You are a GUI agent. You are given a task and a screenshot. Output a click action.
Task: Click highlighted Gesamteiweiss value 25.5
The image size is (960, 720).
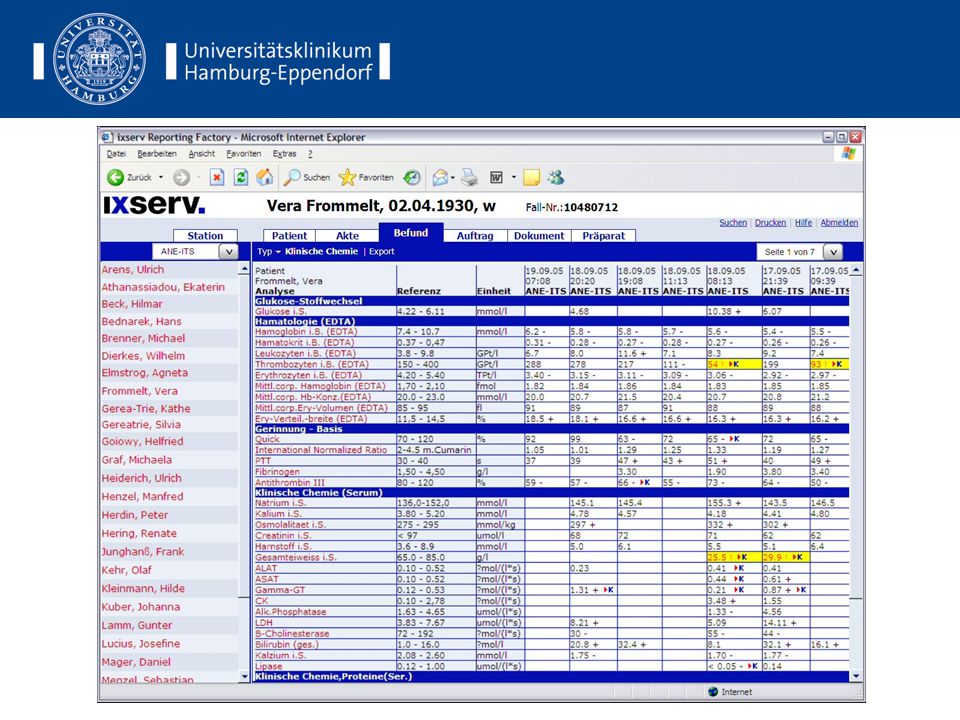coord(717,557)
